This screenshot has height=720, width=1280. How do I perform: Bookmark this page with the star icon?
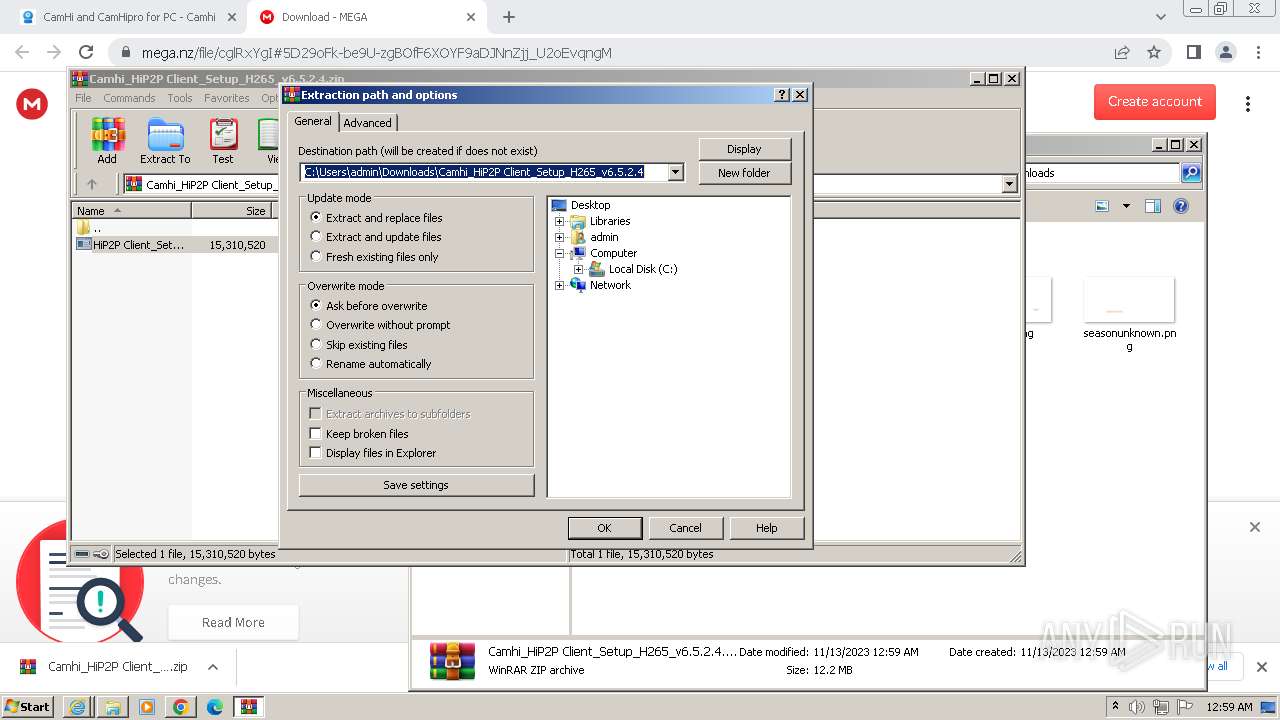pos(1154,52)
